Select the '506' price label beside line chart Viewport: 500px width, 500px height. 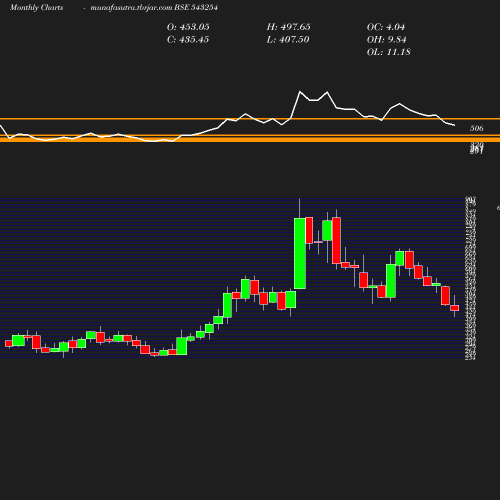(477, 128)
